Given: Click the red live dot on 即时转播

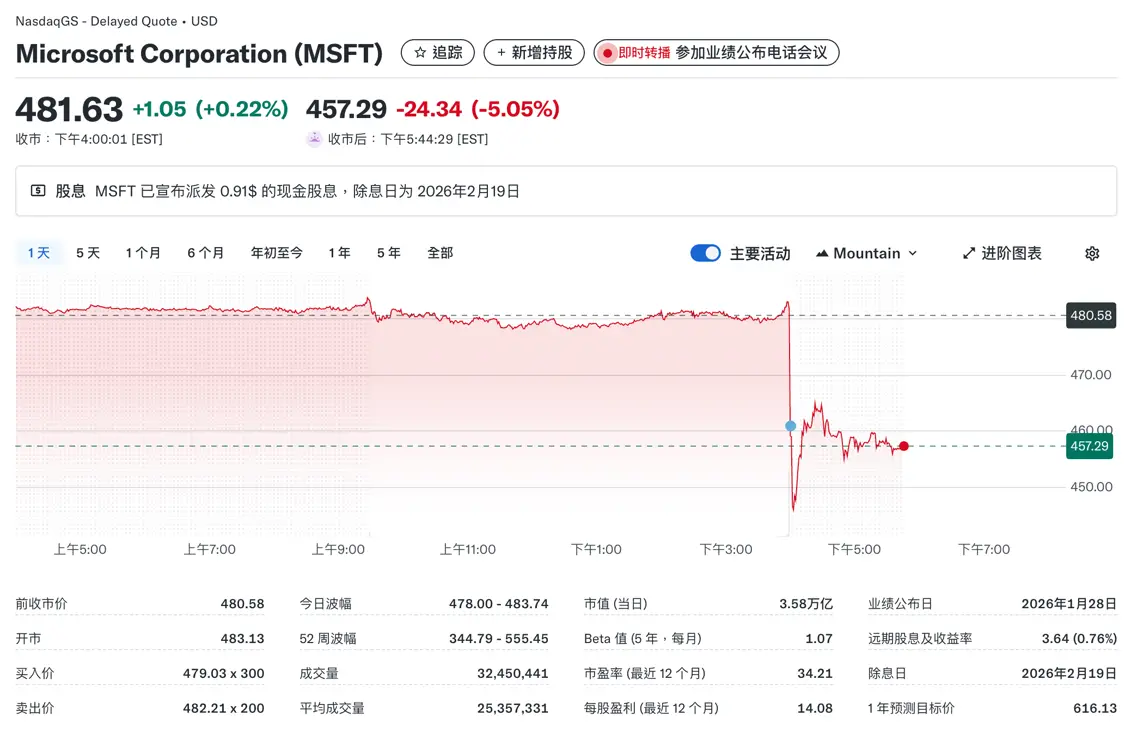Looking at the screenshot, I should pyautogui.click(x=607, y=52).
